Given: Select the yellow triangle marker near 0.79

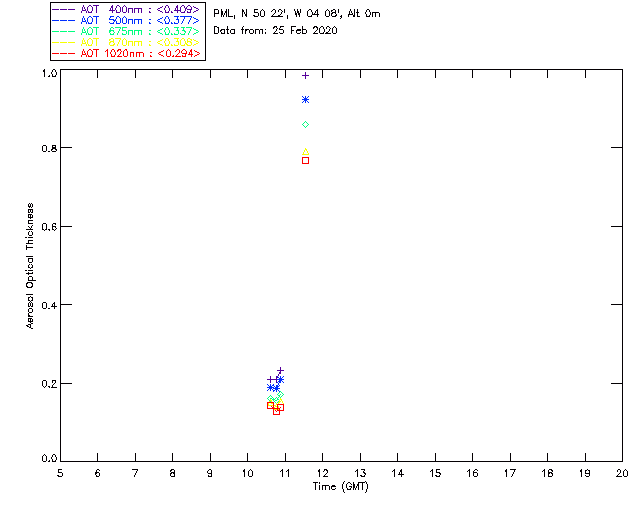Looking at the screenshot, I should (x=306, y=152).
